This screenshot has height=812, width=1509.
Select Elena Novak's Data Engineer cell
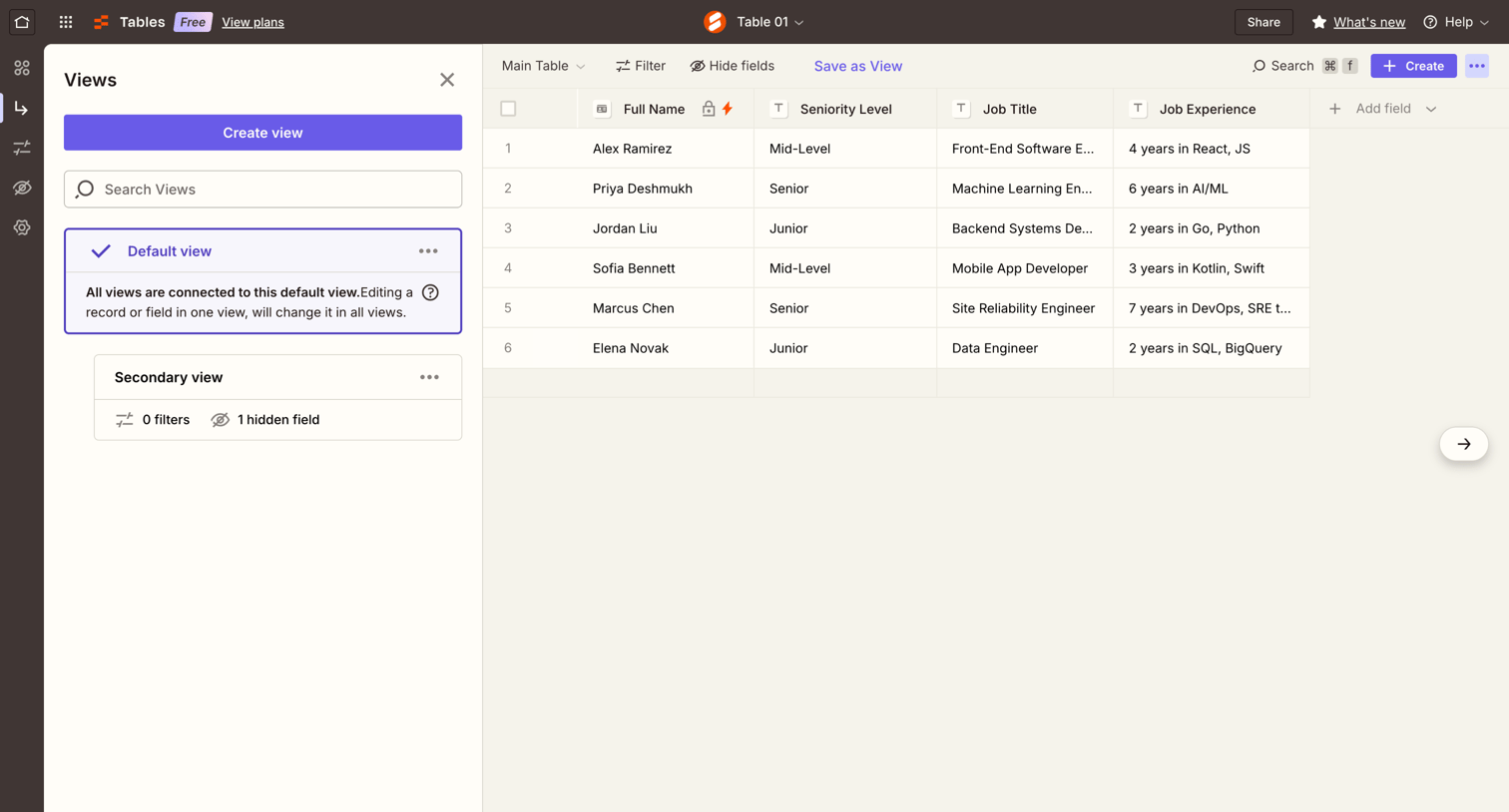click(1025, 348)
